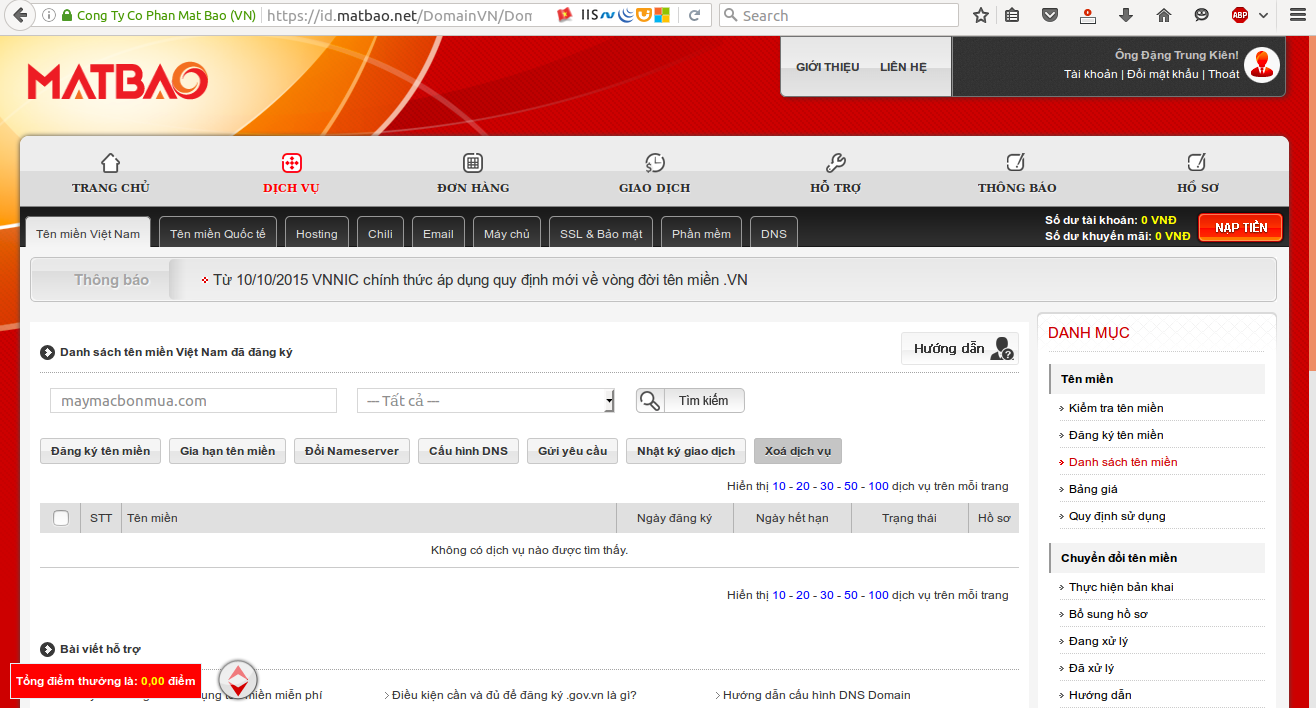Viewport: 1316px width, 708px height.
Task: Click the flag icon in address bar
Action: pyautogui.click(x=565, y=15)
